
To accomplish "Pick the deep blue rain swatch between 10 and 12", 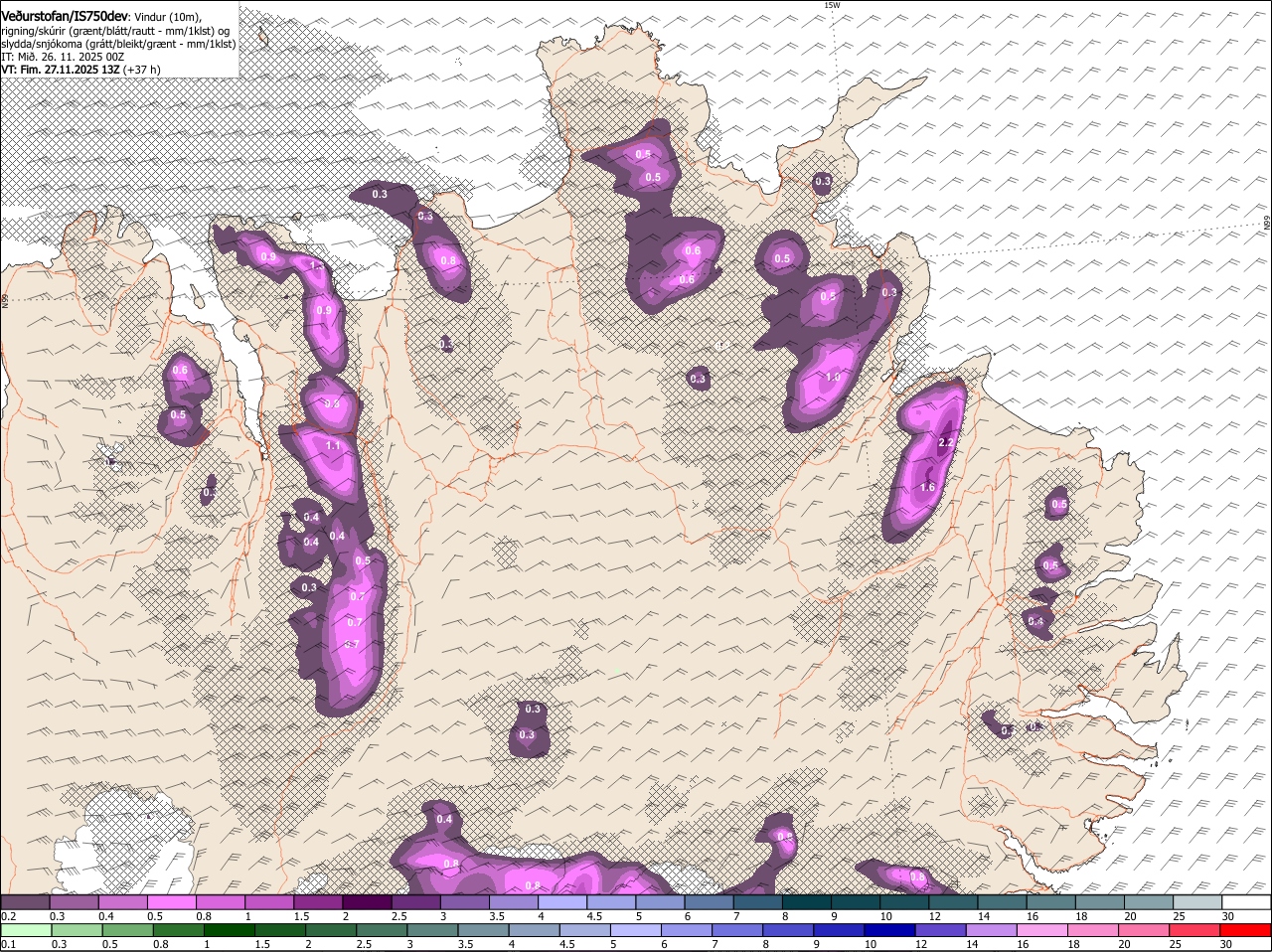I will click(x=889, y=930).
